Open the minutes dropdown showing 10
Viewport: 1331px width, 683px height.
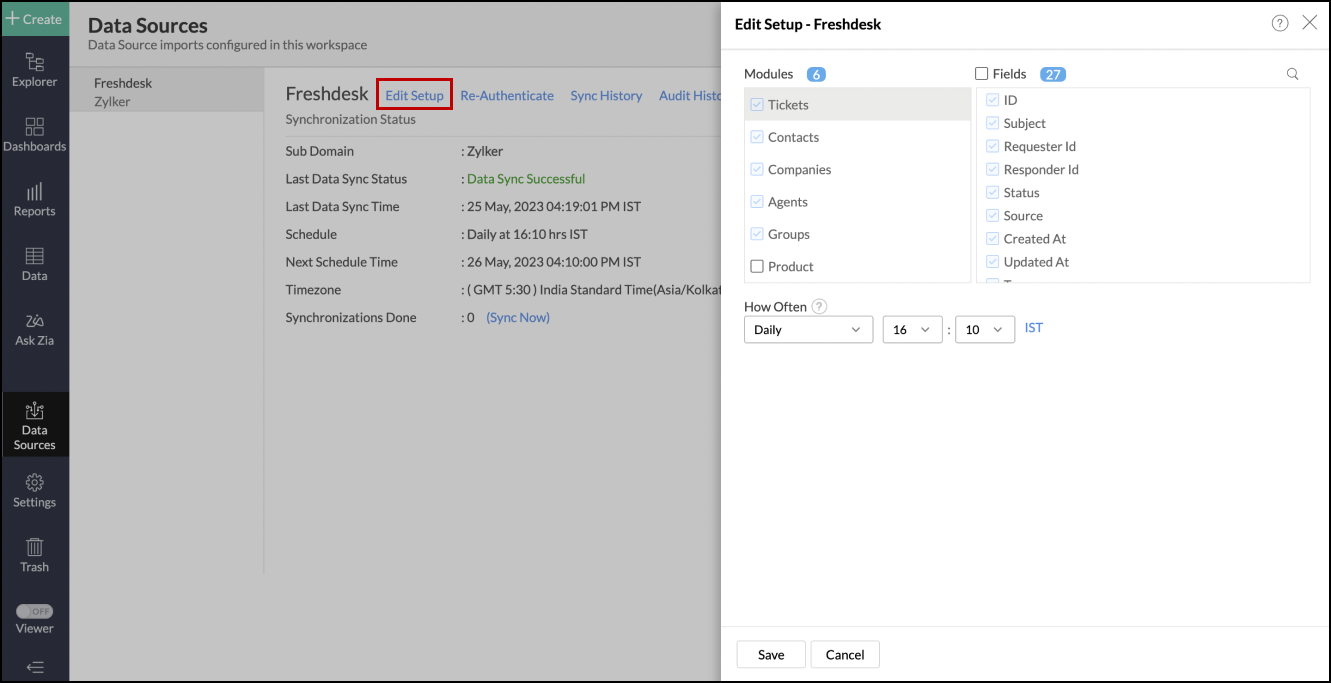click(x=984, y=329)
